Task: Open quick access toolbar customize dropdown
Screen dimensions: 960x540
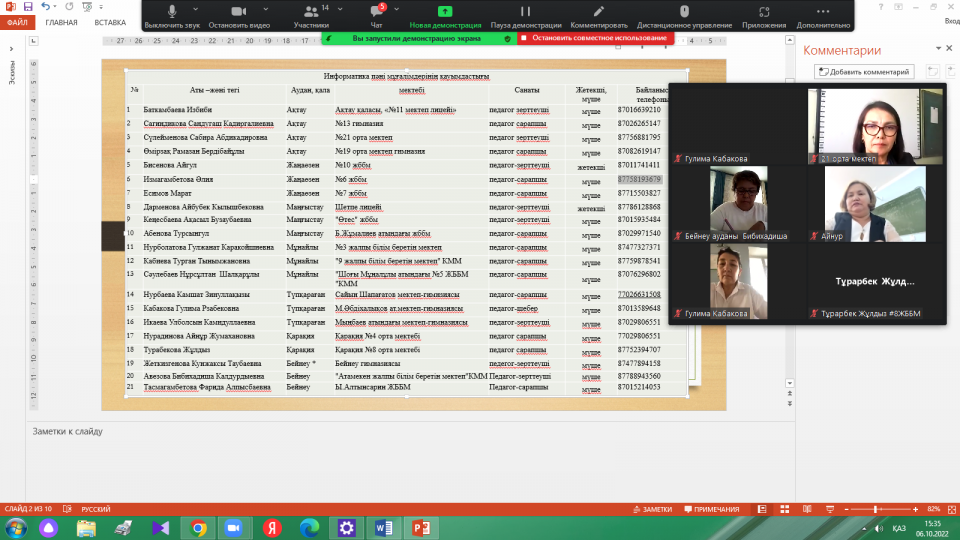Action: pos(101,7)
